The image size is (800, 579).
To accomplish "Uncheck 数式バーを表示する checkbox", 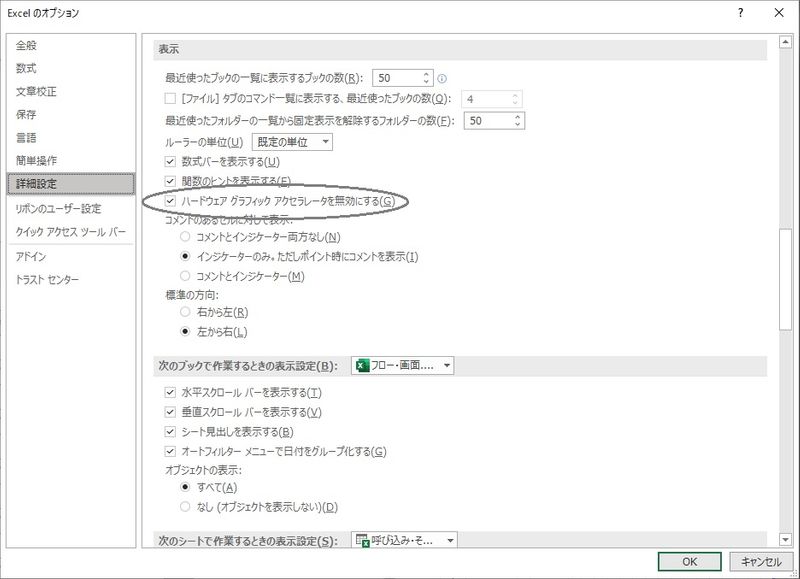I will (170, 162).
